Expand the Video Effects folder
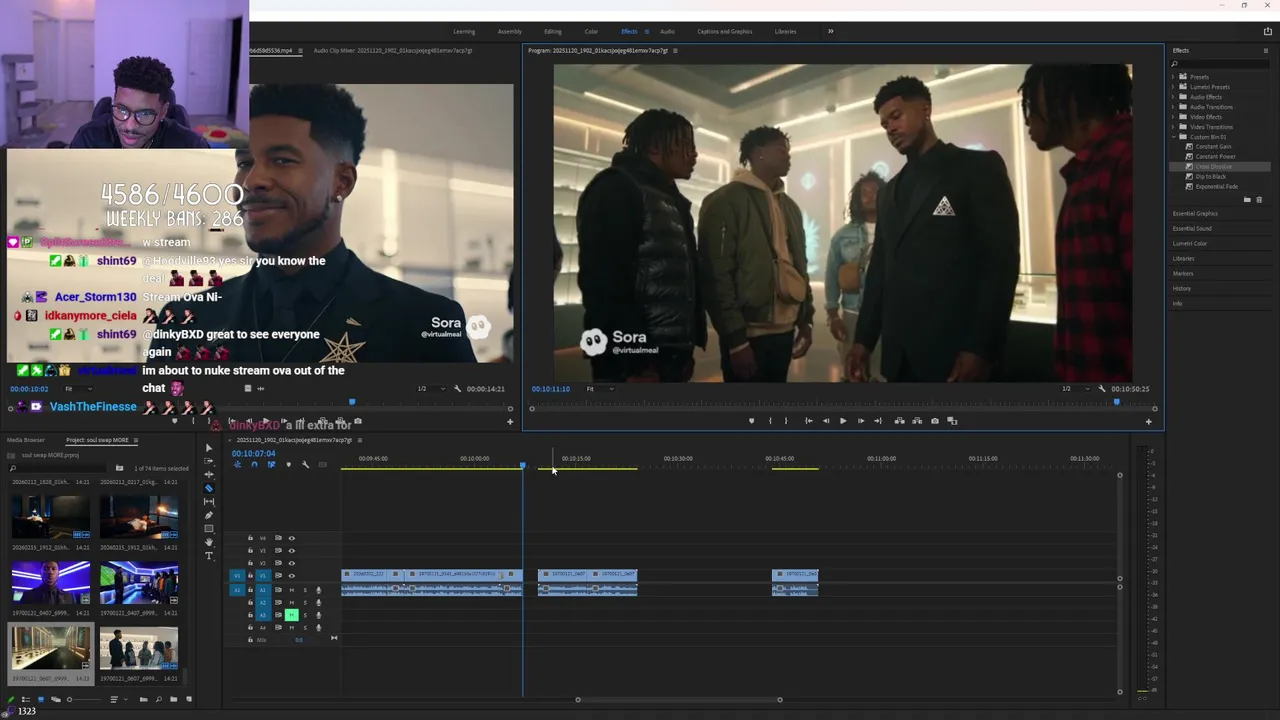This screenshot has height=720, width=1280. [x=1173, y=117]
